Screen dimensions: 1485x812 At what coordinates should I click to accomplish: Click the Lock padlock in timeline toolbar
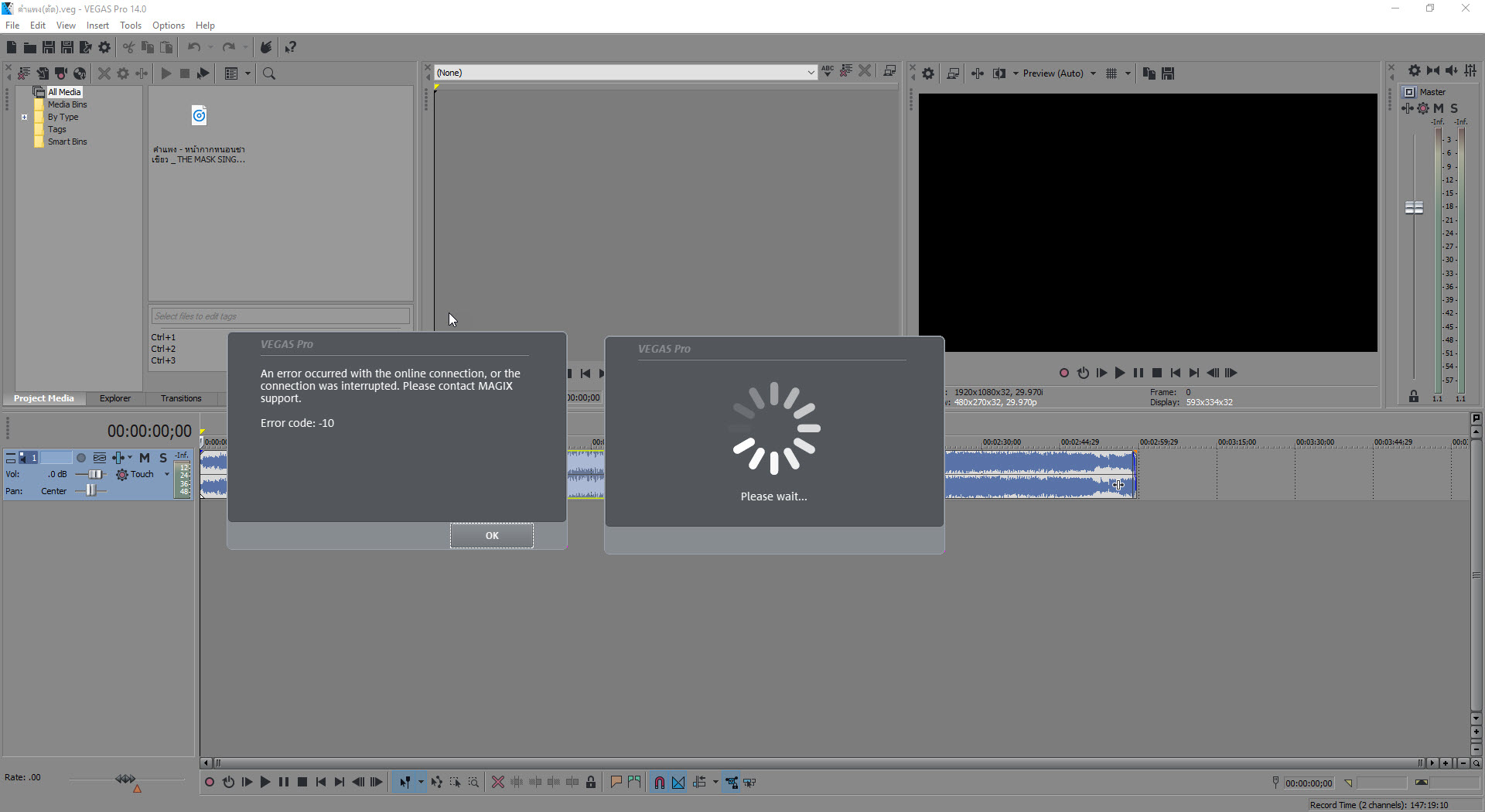coord(592,783)
